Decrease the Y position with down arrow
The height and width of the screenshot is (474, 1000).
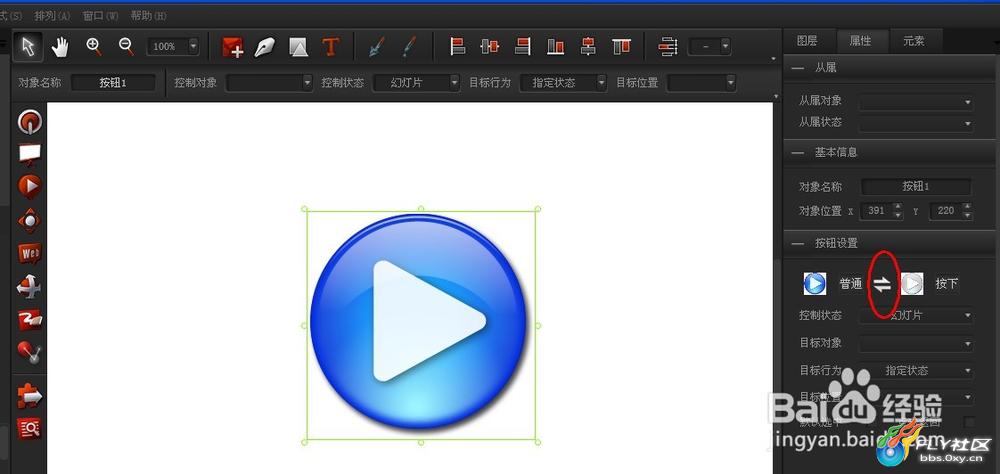pyautogui.click(x=967, y=215)
